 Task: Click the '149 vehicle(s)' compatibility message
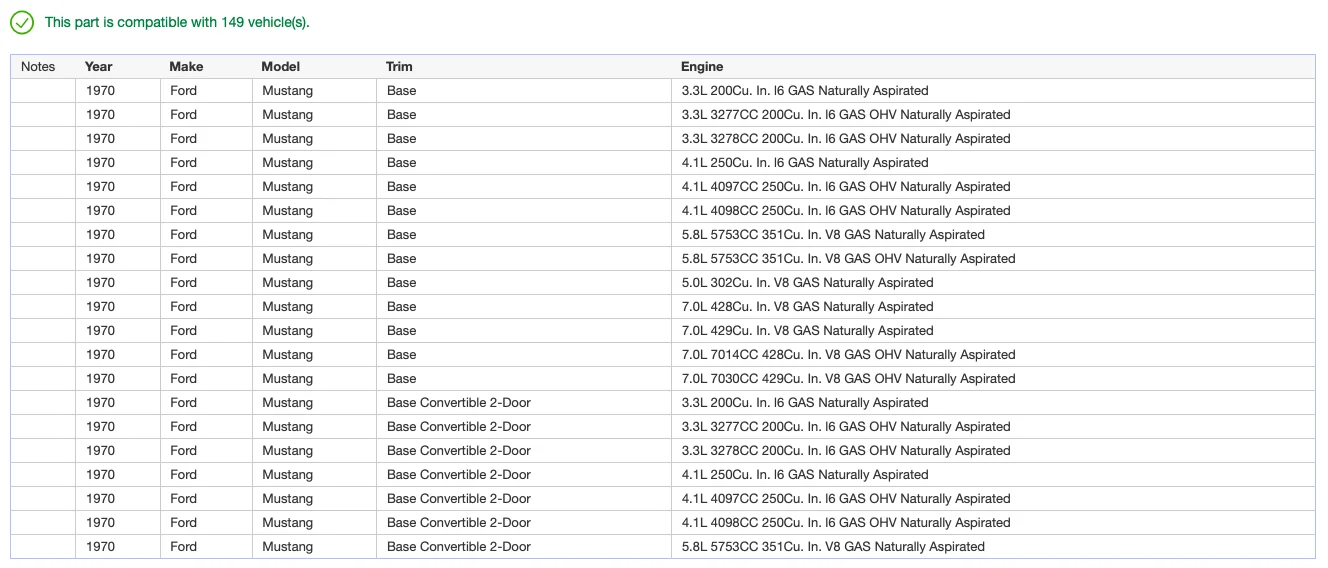click(177, 22)
